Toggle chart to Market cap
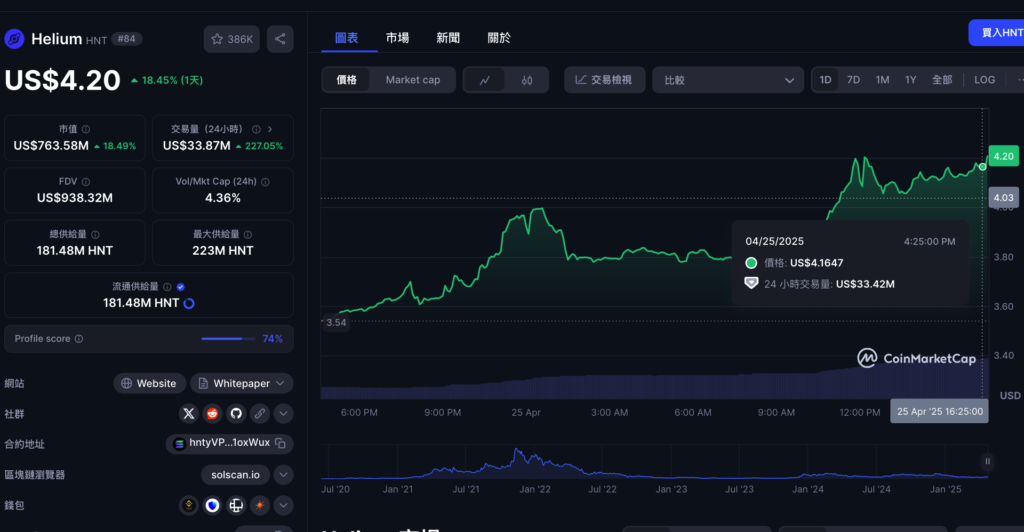This screenshot has height=532, width=1024. coord(412,80)
